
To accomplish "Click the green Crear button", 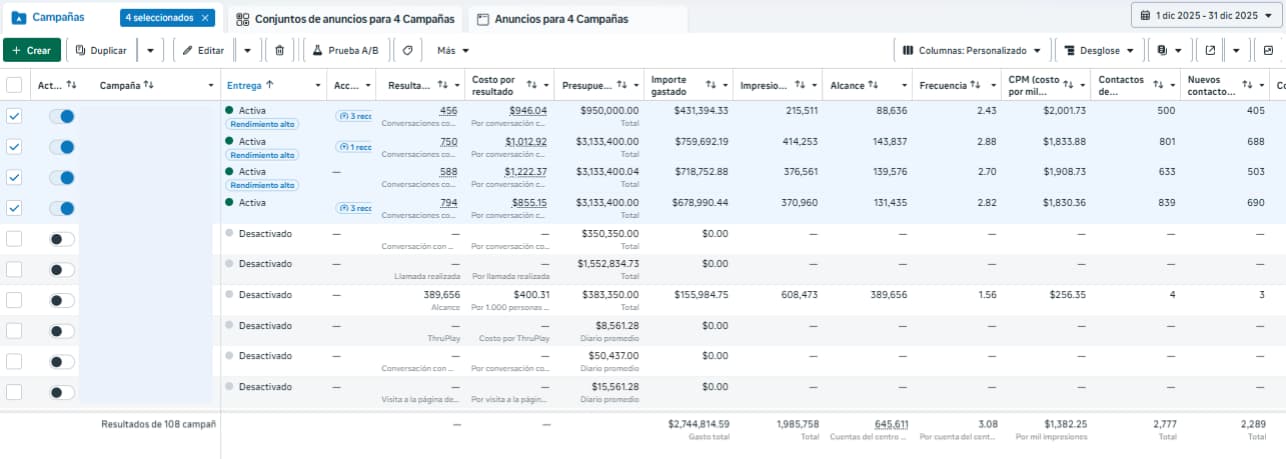I will point(32,50).
